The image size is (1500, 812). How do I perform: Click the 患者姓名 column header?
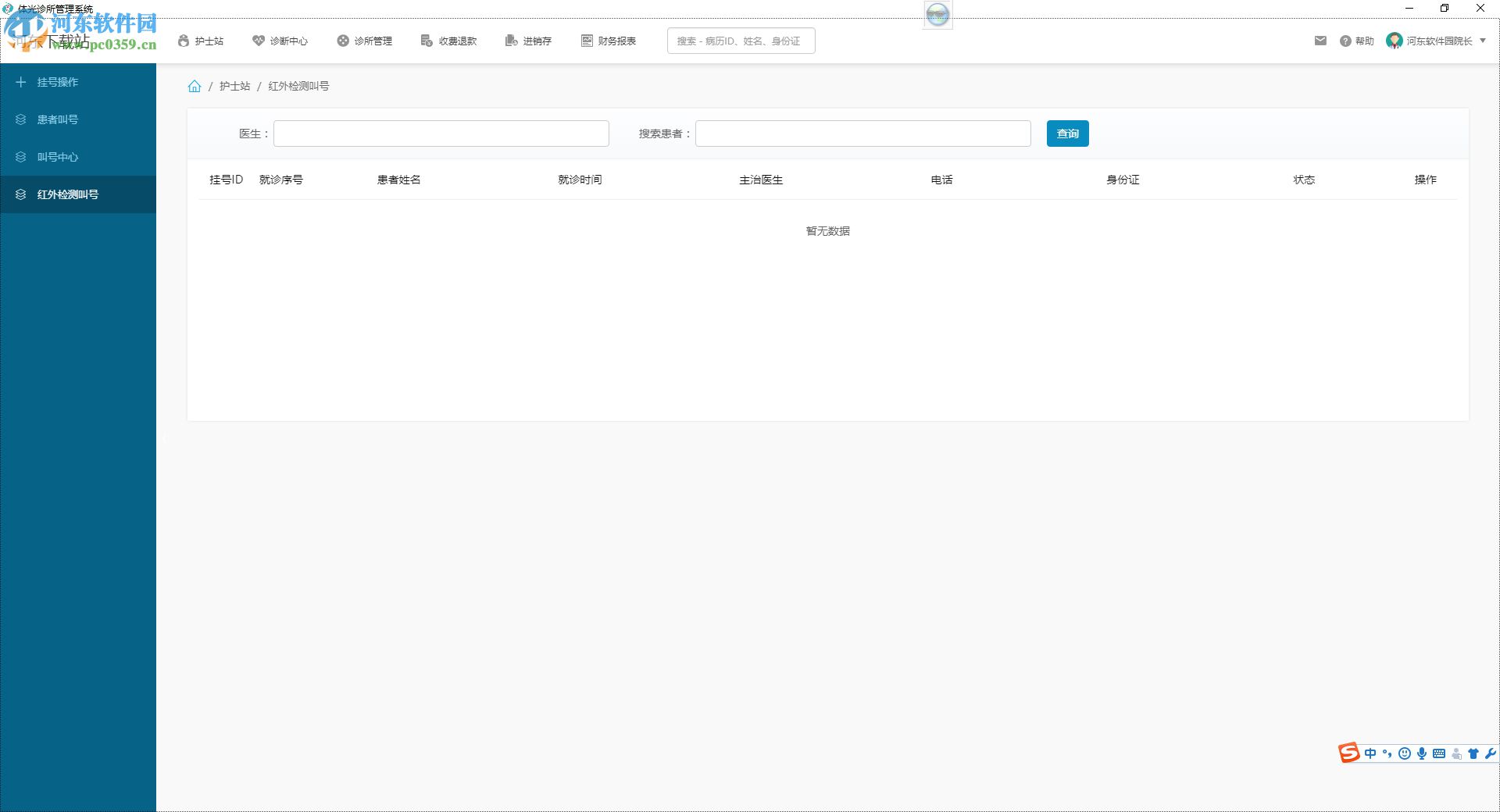point(398,180)
